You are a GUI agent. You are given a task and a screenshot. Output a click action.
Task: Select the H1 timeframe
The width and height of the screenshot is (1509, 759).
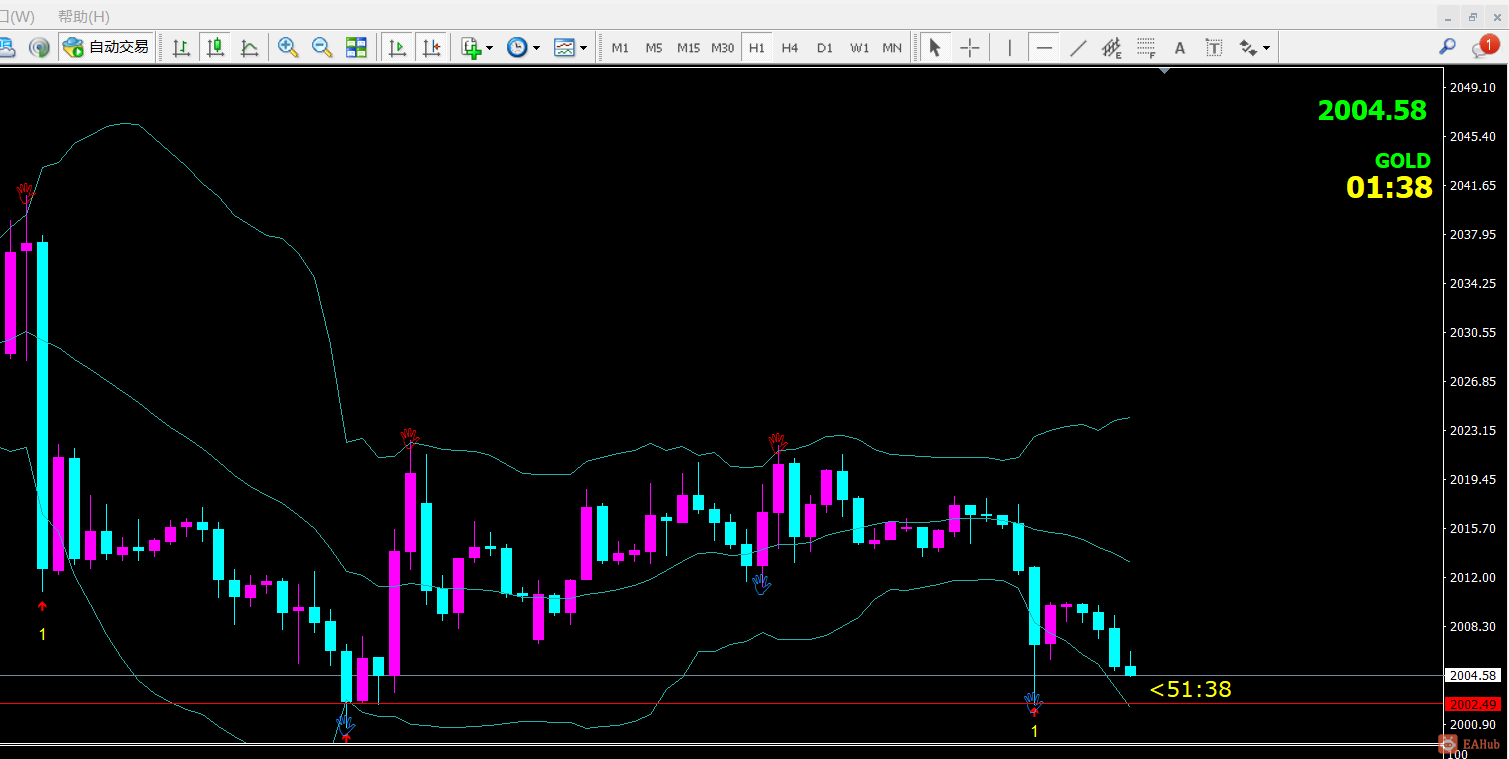pos(756,47)
